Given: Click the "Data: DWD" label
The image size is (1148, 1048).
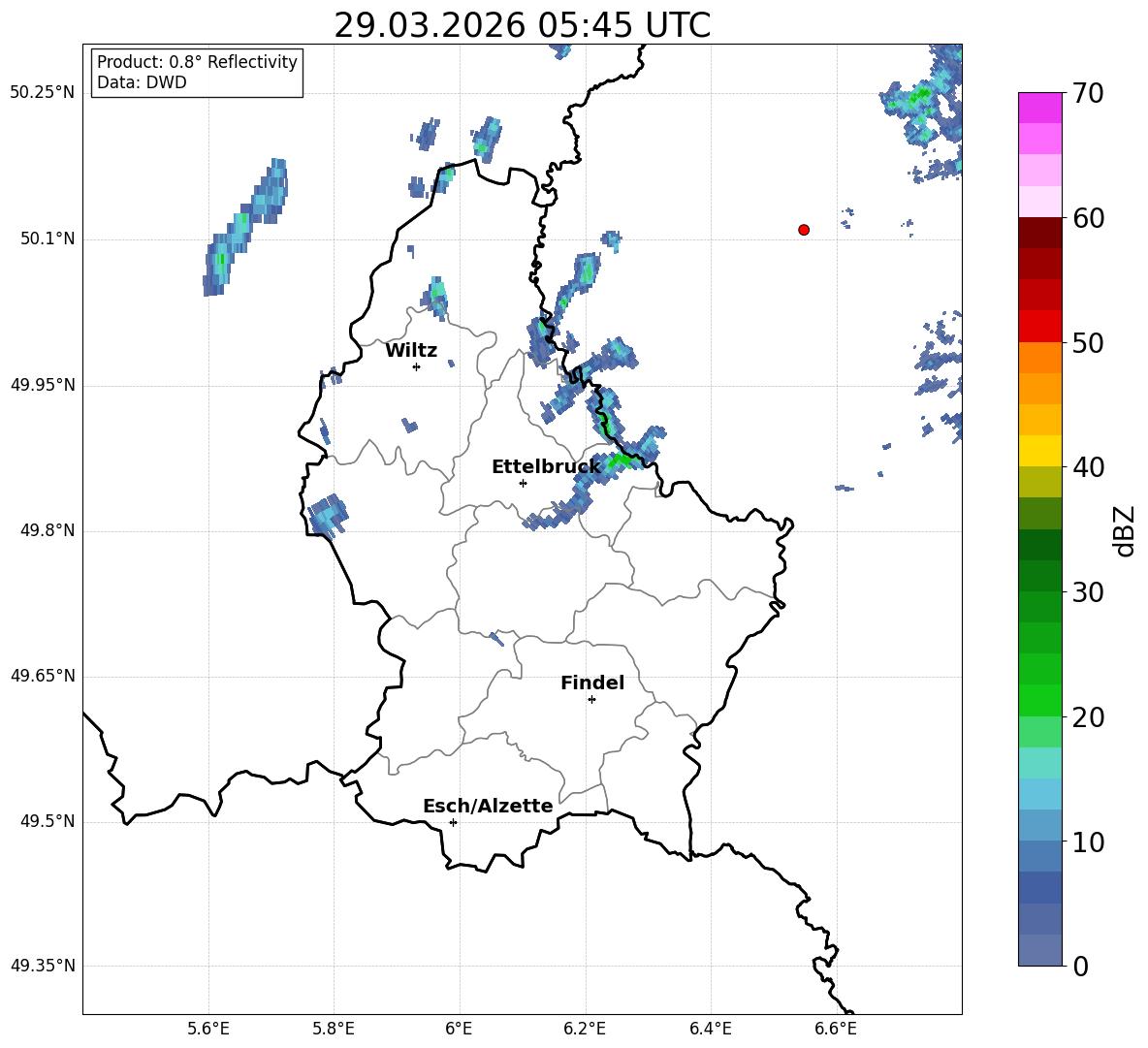Looking at the screenshot, I should pos(142,82).
